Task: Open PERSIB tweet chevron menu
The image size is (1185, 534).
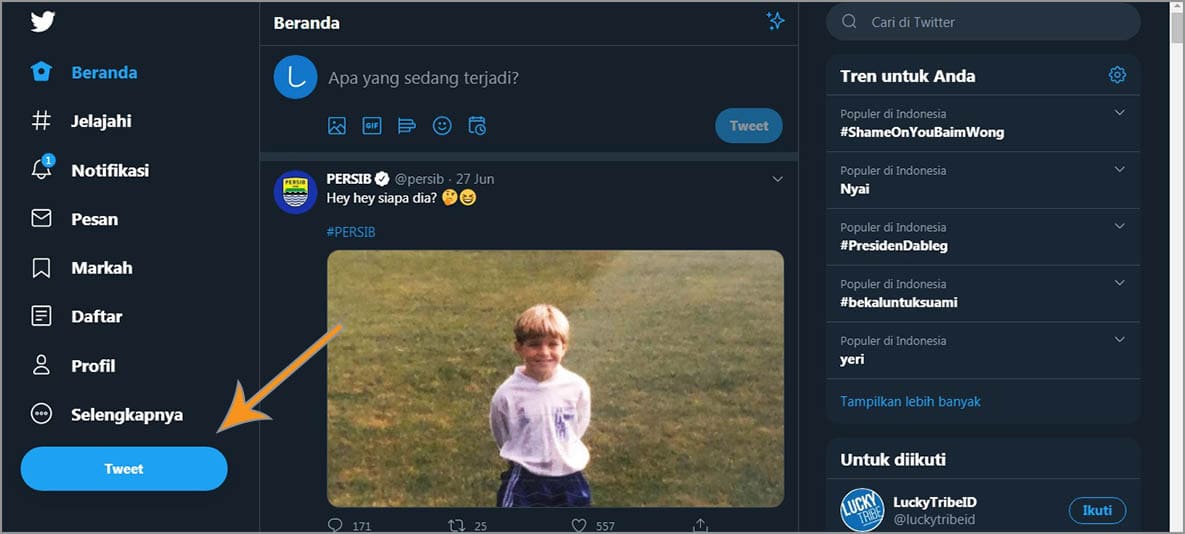Action: (777, 179)
